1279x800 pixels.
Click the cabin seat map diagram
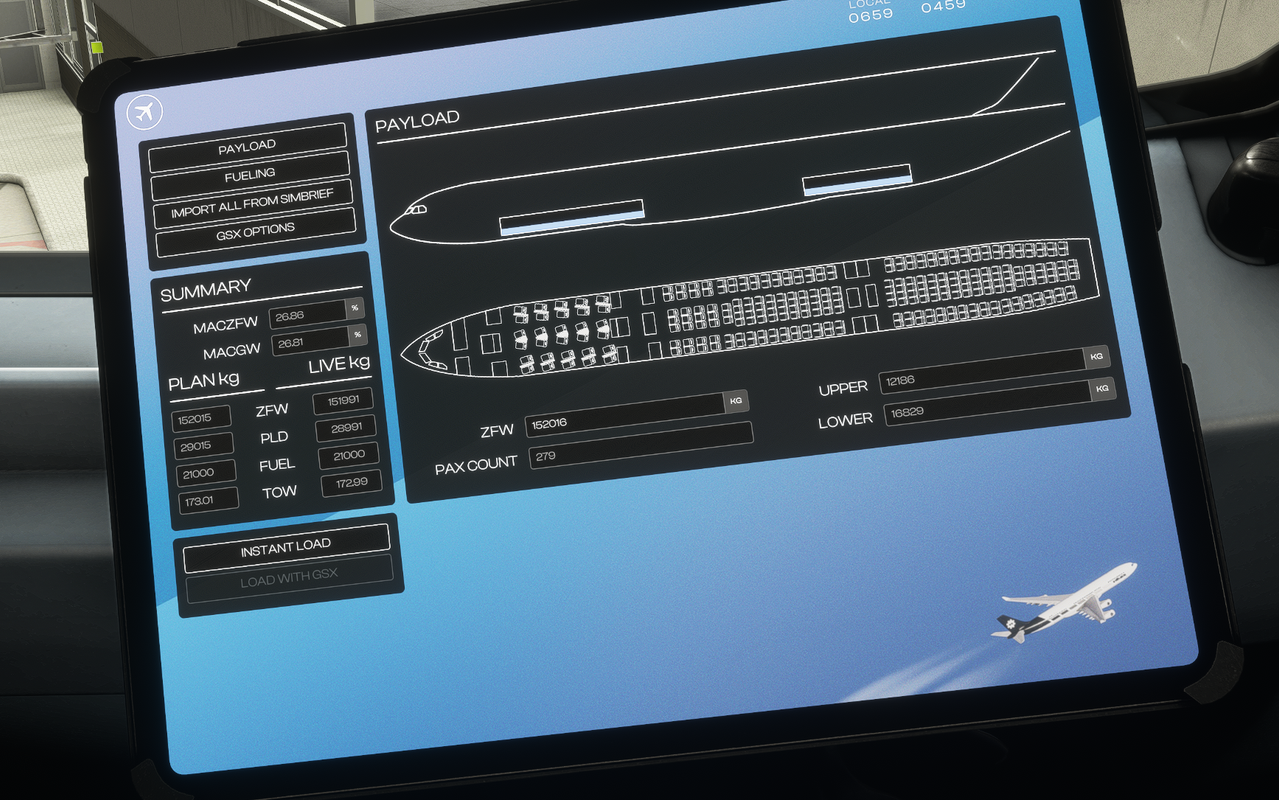point(748,306)
